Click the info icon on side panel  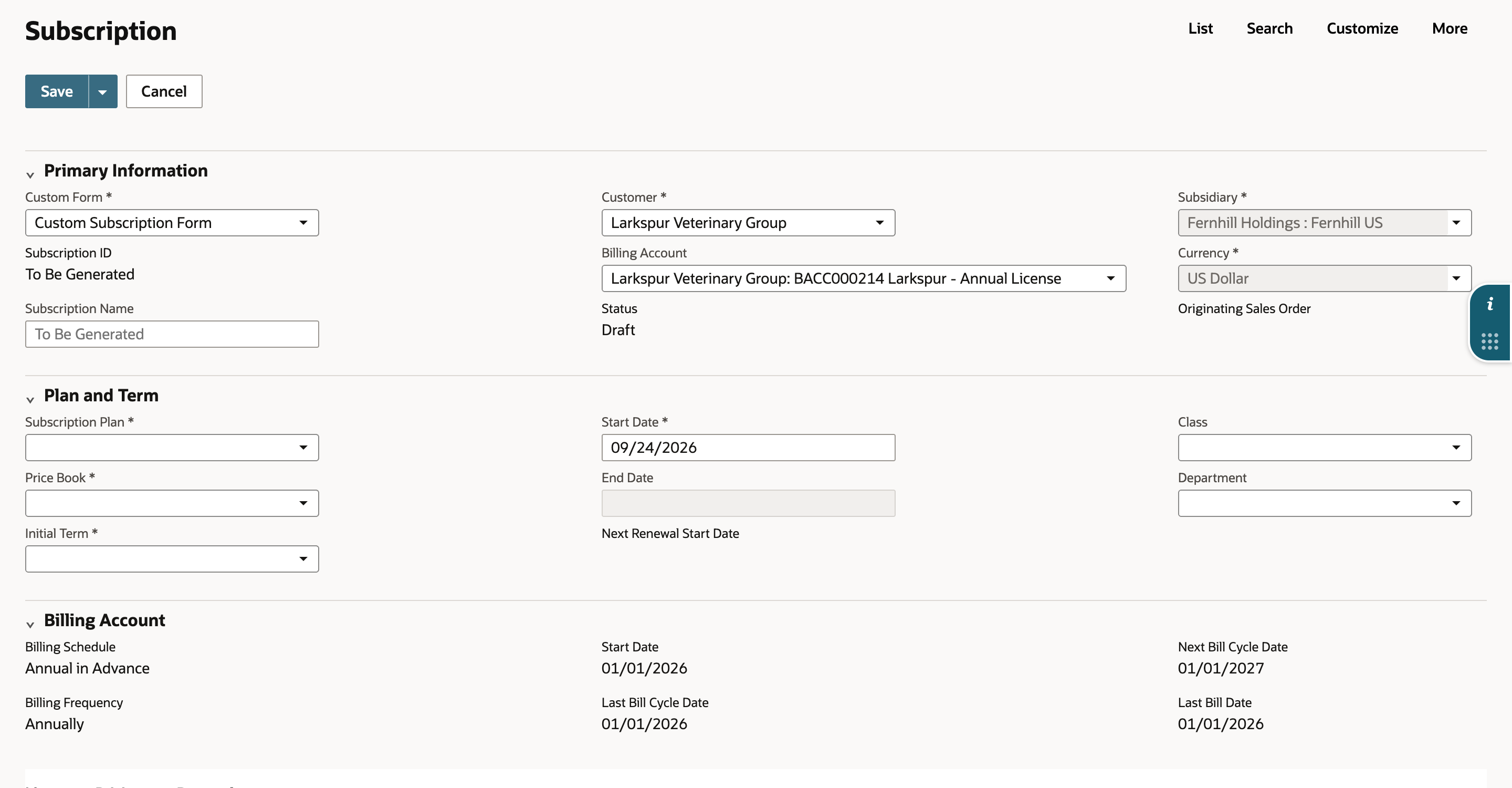coord(1490,304)
